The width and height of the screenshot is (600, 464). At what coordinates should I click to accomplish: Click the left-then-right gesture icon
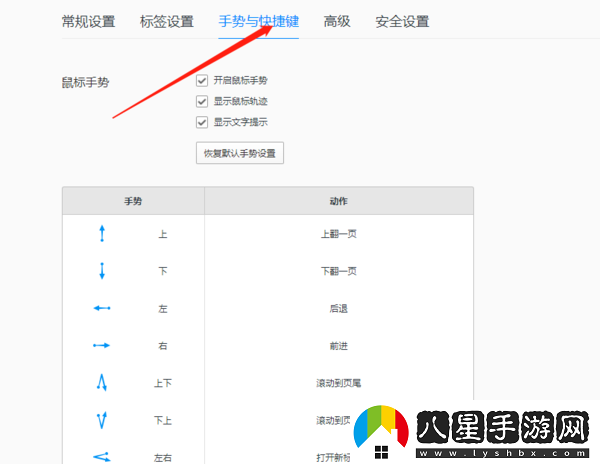click(102, 457)
